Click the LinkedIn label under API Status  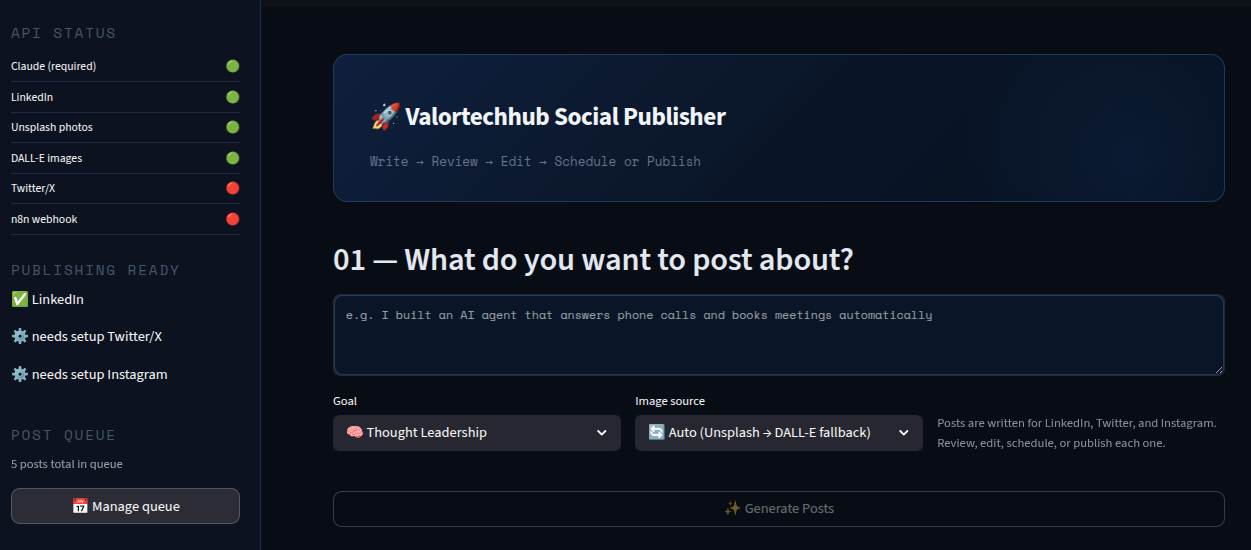[x=32, y=97]
